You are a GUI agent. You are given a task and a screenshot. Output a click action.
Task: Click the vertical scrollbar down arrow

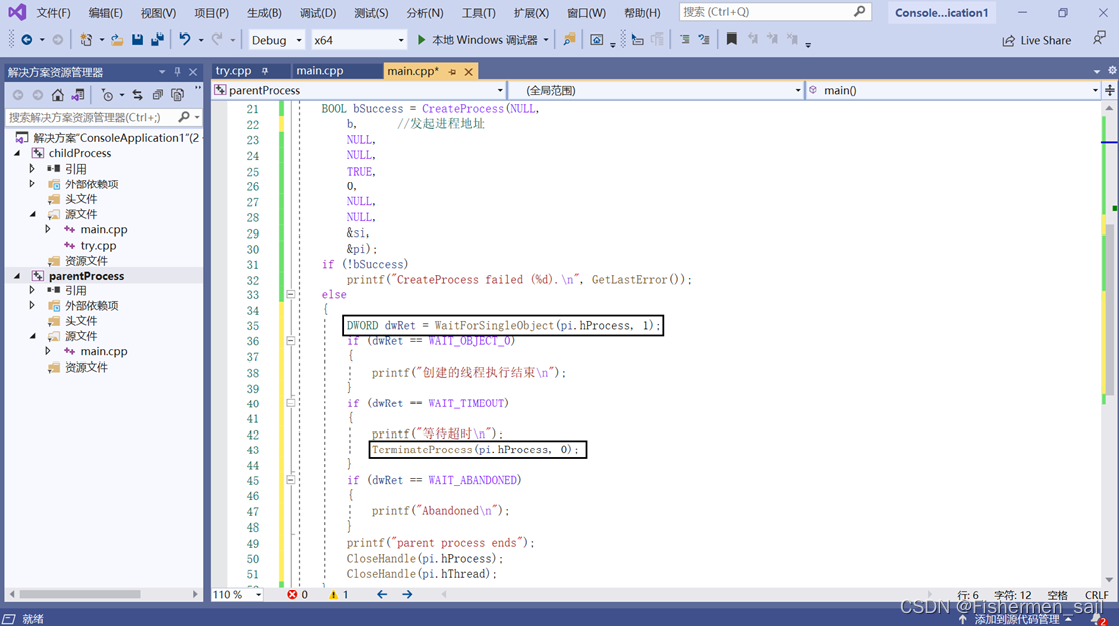[x=1109, y=580]
